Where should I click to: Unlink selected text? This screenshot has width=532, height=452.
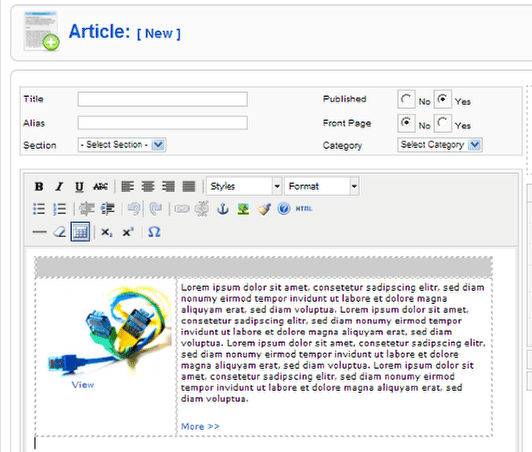click(202, 209)
